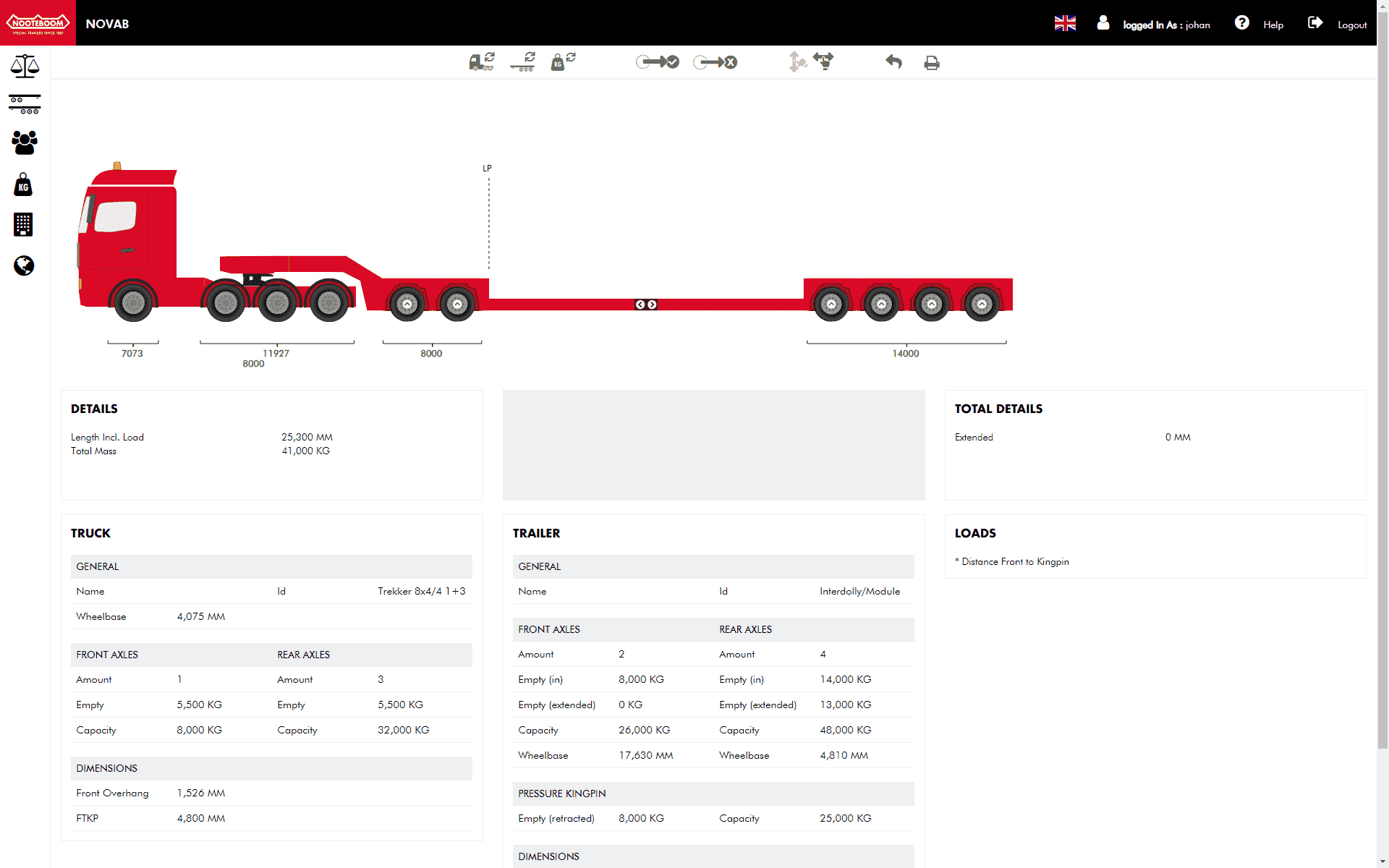The height and width of the screenshot is (868, 1389).
Task: Activate the manual move hand tool
Action: click(x=824, y=61)
